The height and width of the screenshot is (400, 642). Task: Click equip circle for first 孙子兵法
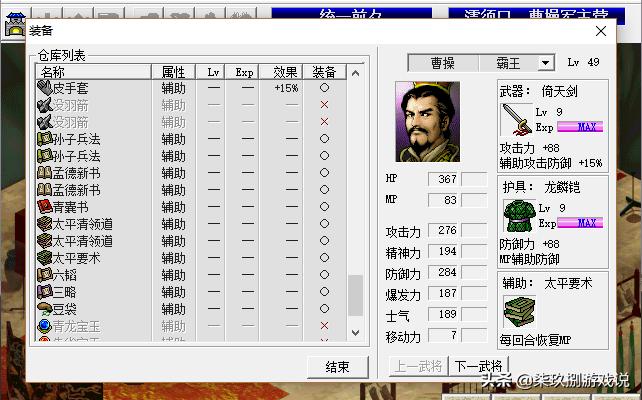(324, 139)
